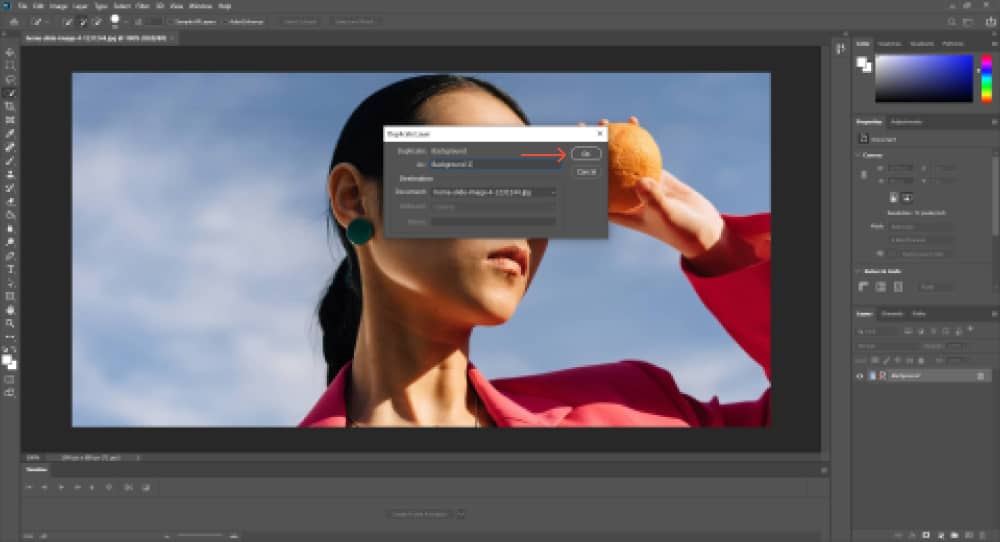Set canvas to portrait orientation in Properties
The image size is (1000, 542).
point(893,198)
